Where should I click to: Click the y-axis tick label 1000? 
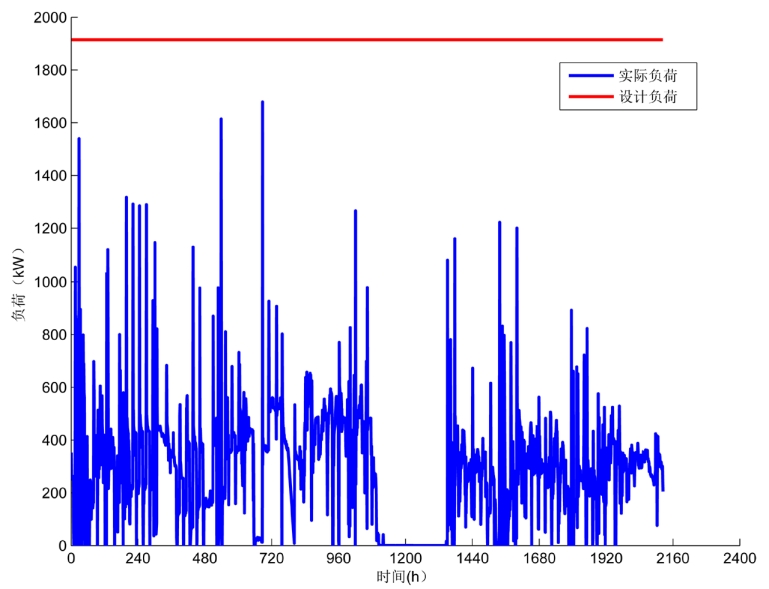pos(49,282)
